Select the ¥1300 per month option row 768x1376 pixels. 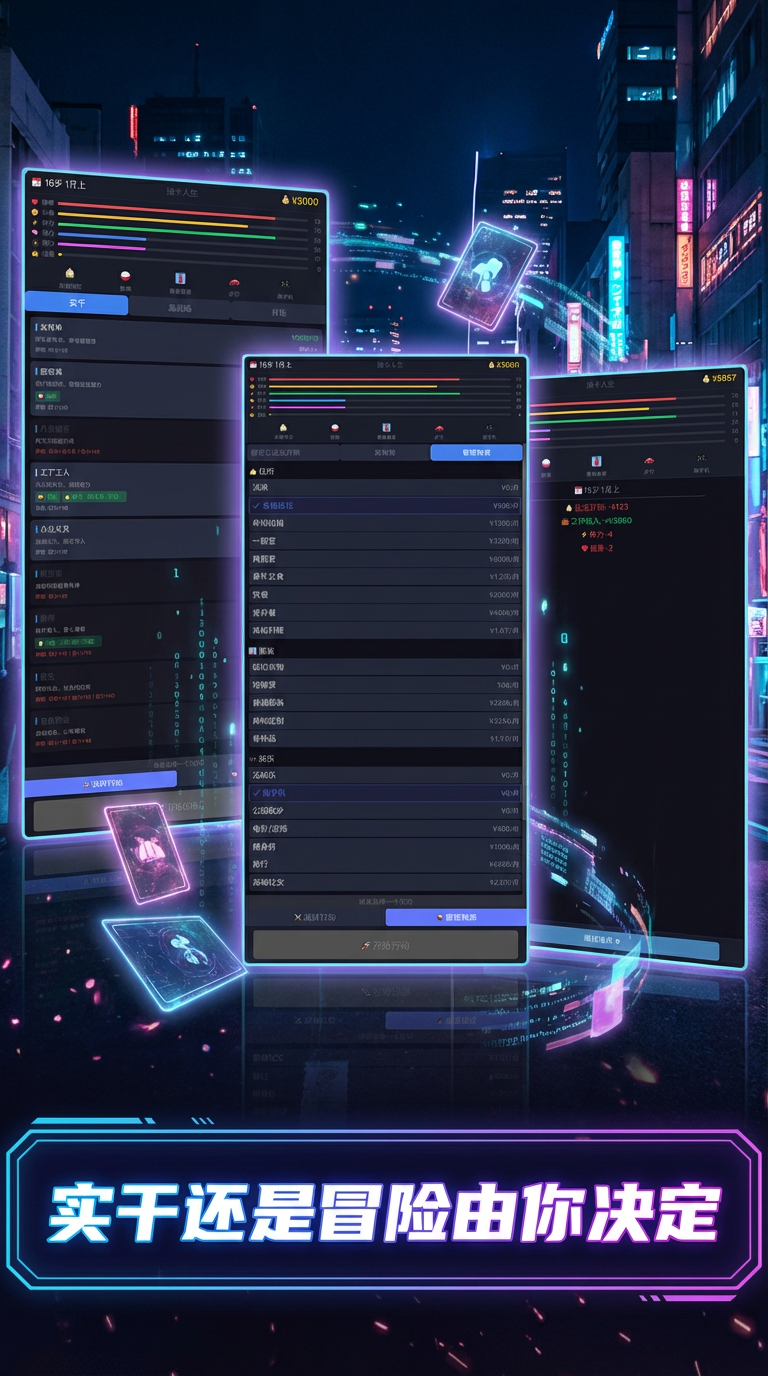pos(385,523)
